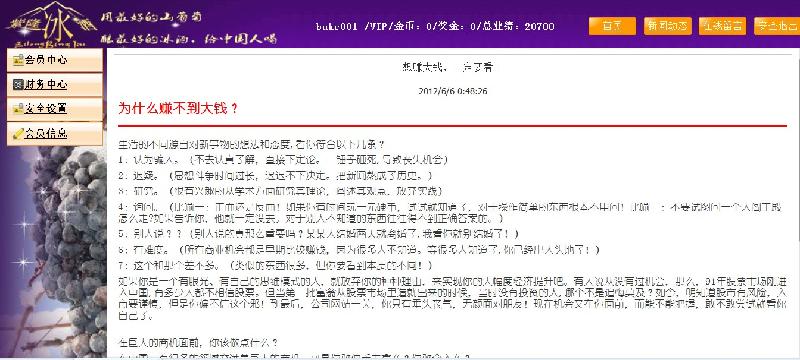Open the 公司信息 sidebar menu

pyautogui.click(x=55, y=134)
